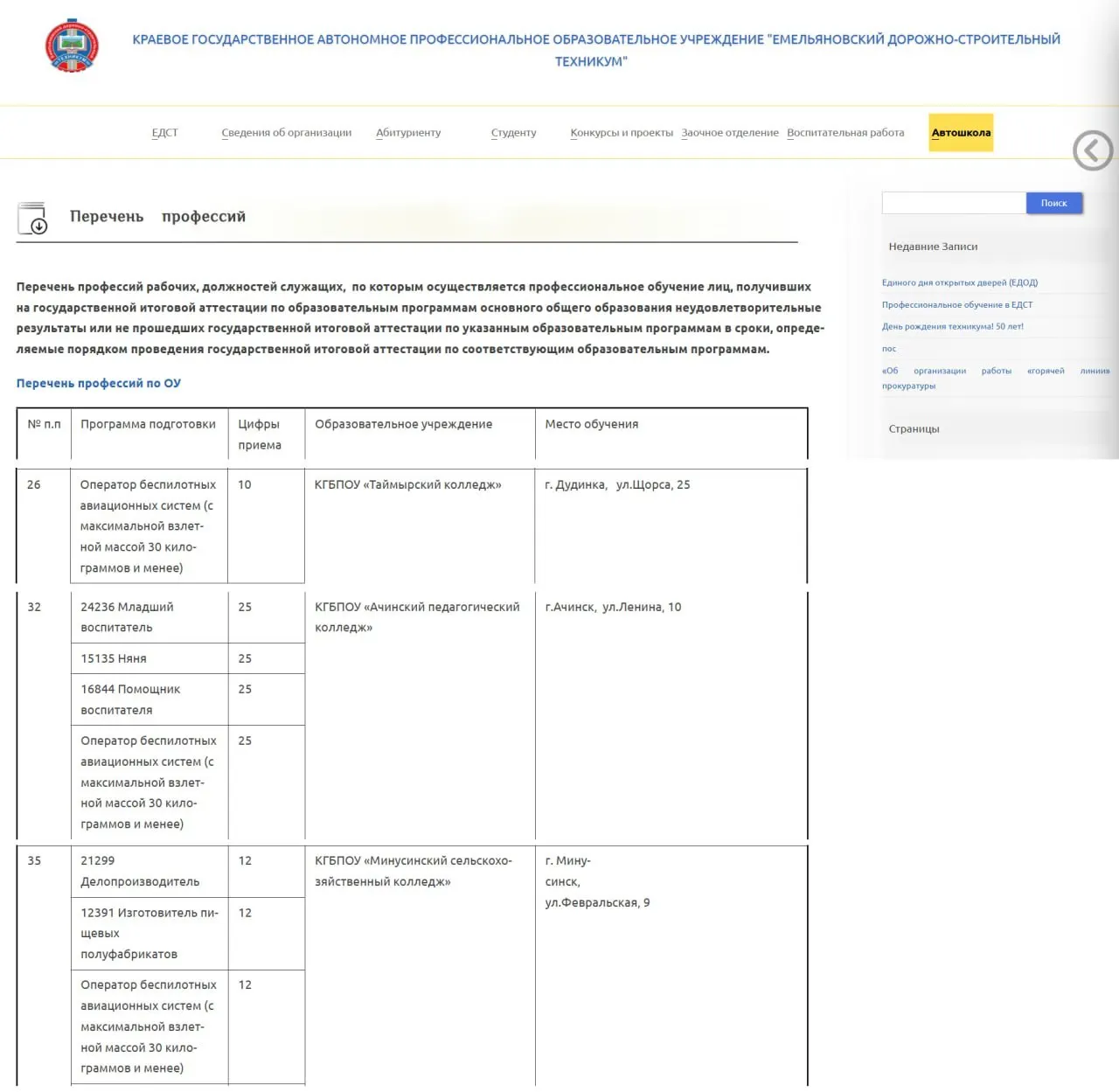
Task: Click the back arrow circle icon
Action: pyautogui.click(x=1093, y=150)
